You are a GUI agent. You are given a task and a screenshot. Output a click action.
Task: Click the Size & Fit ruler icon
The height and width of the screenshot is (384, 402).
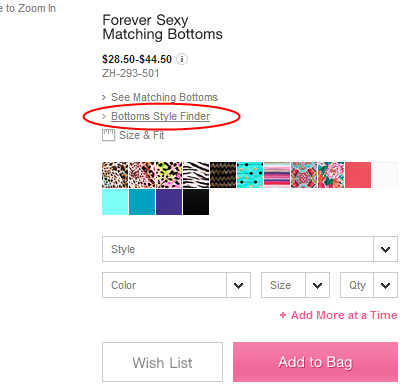point(108,135)
